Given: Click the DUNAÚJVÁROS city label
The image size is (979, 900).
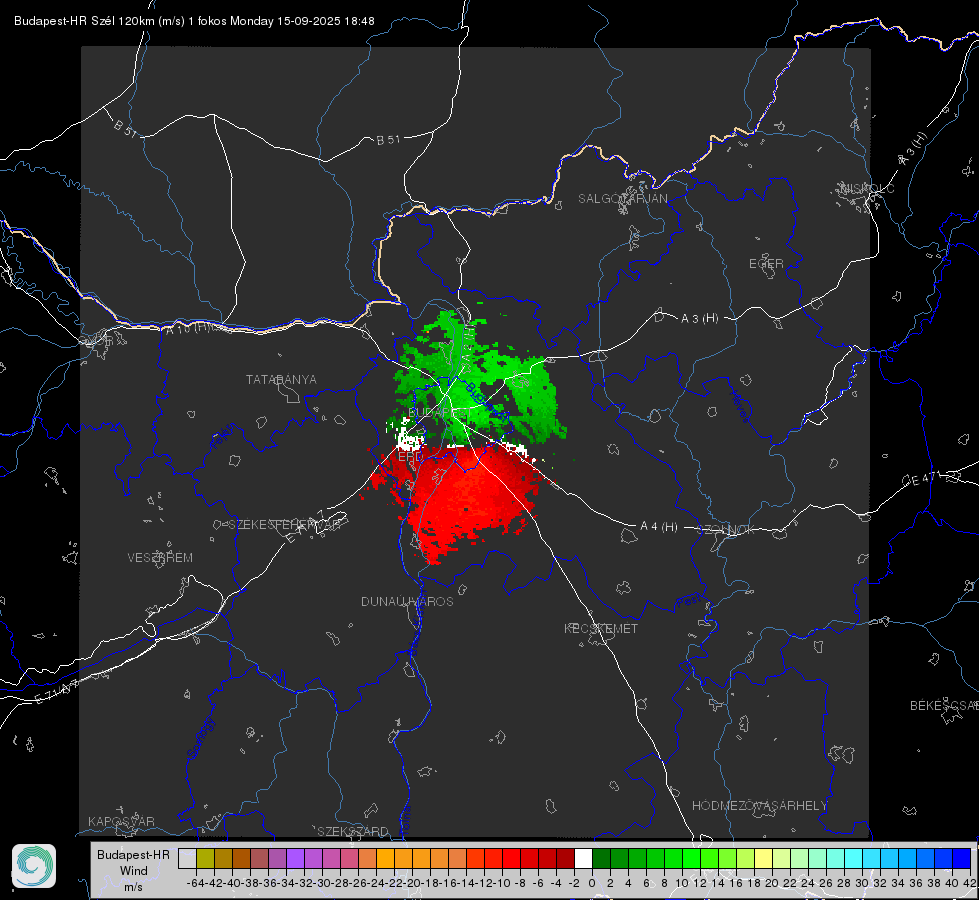Looking at the screenshot, I should [x=407, y=601].
